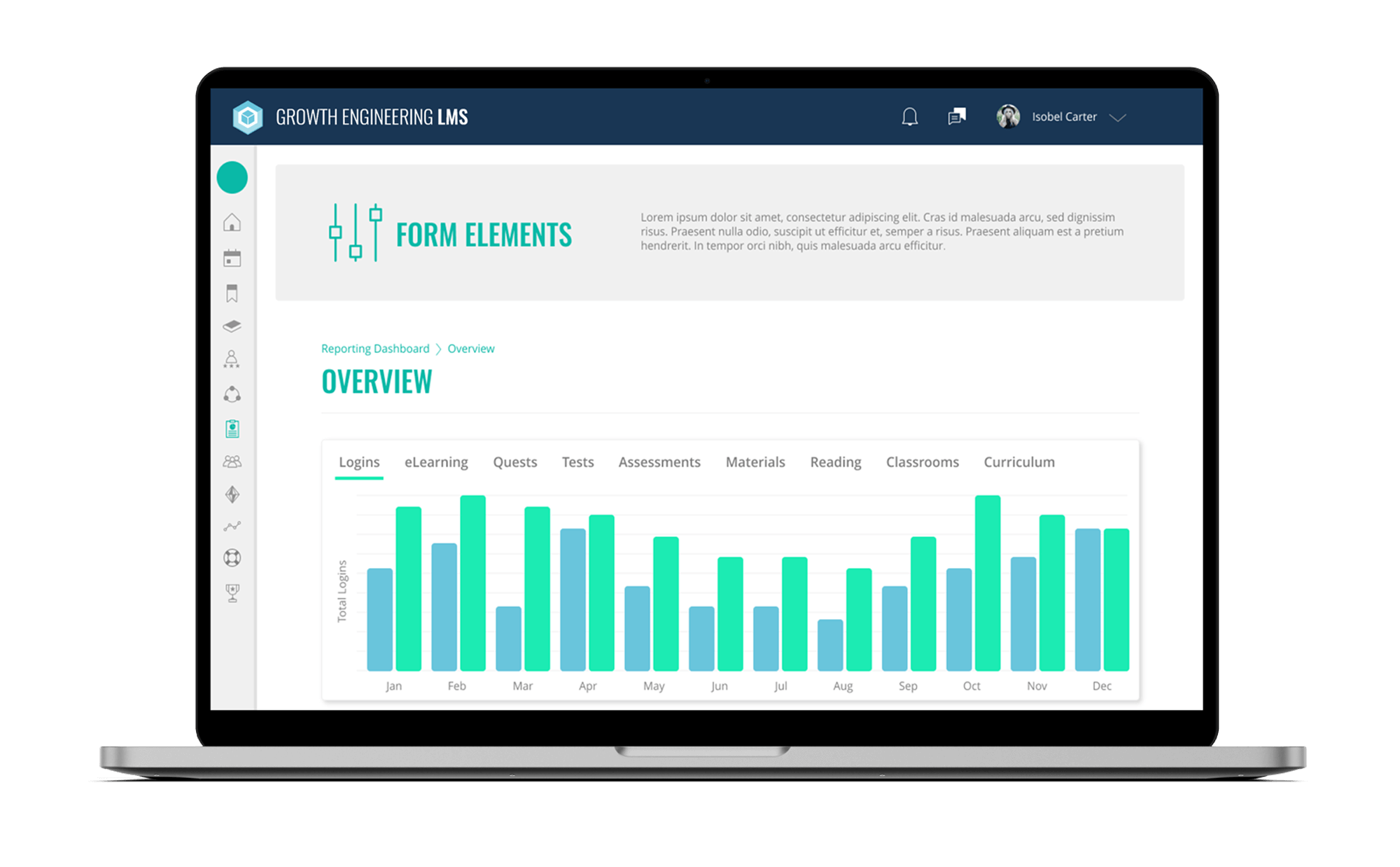Open the trophy icon in sidebar
Viewport: 1400px width, 867px height.
(x=232, y=592)
